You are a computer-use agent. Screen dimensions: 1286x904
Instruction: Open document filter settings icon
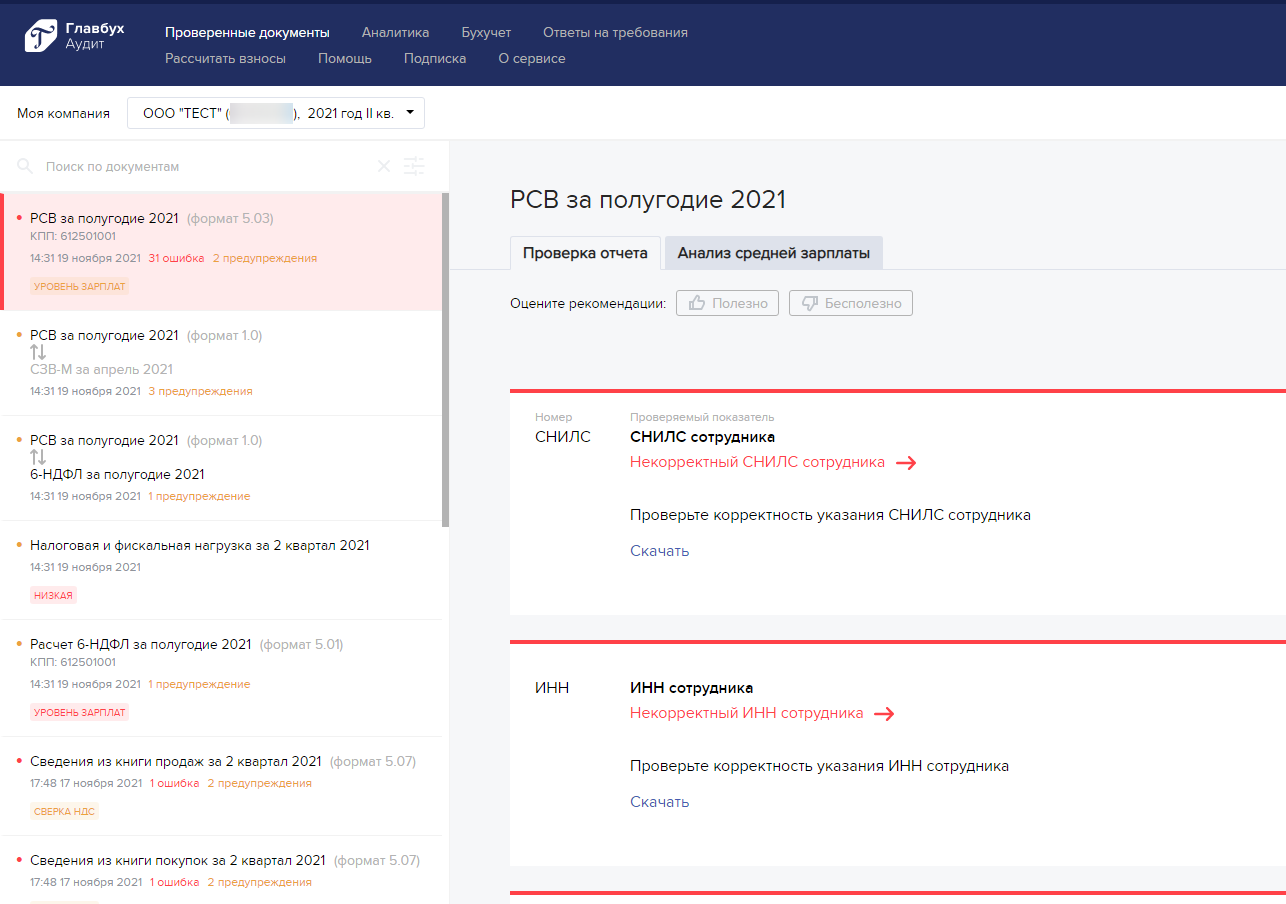[x=414, y=166]
